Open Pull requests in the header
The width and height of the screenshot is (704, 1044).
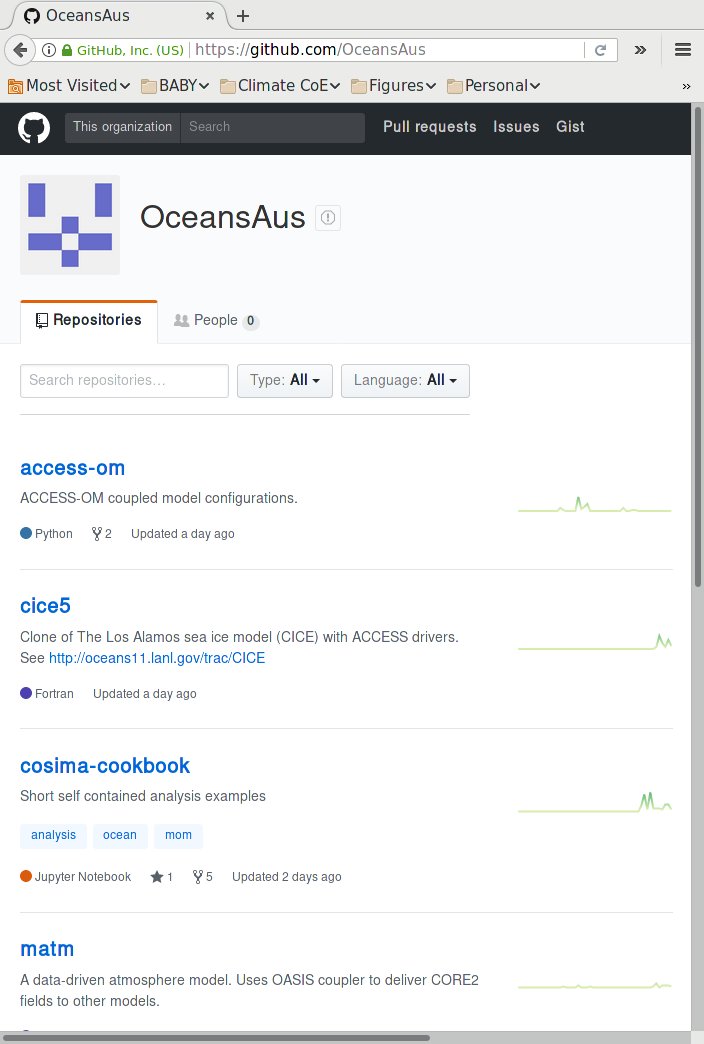tap(430, 127)
